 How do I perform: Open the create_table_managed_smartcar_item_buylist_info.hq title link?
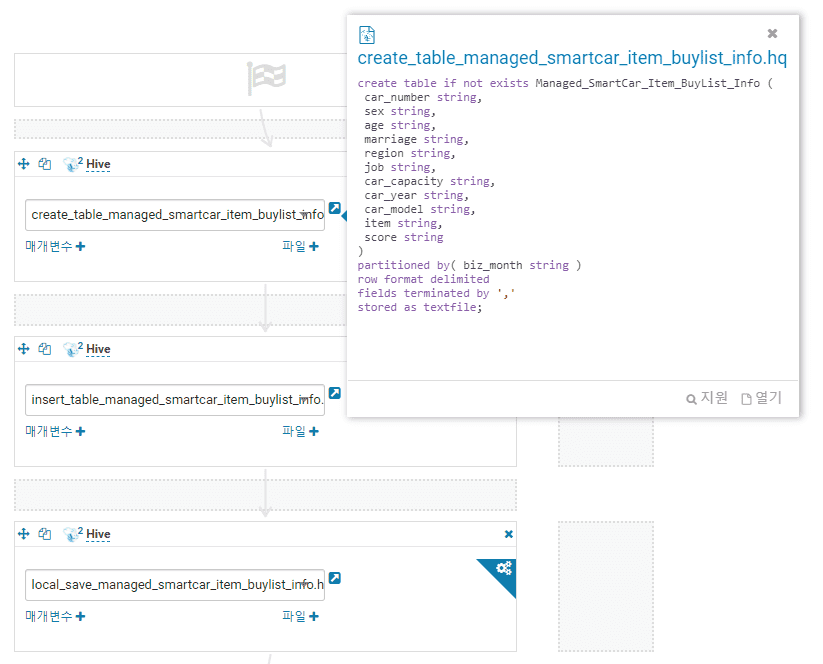pyautogui.click(x=572, y=59)
